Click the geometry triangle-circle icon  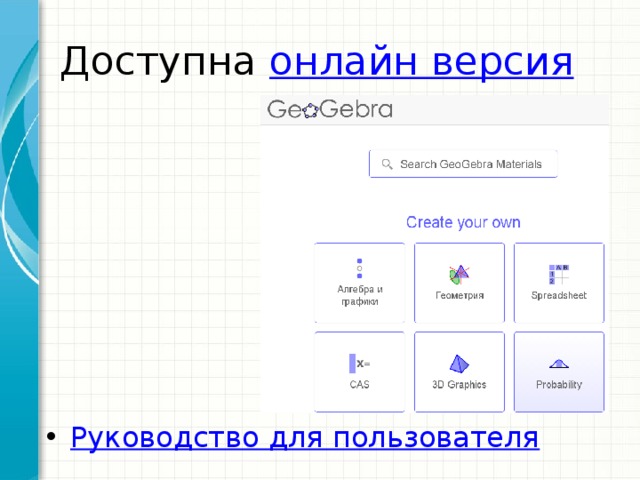pyautogui.click(x=459, y=274)
